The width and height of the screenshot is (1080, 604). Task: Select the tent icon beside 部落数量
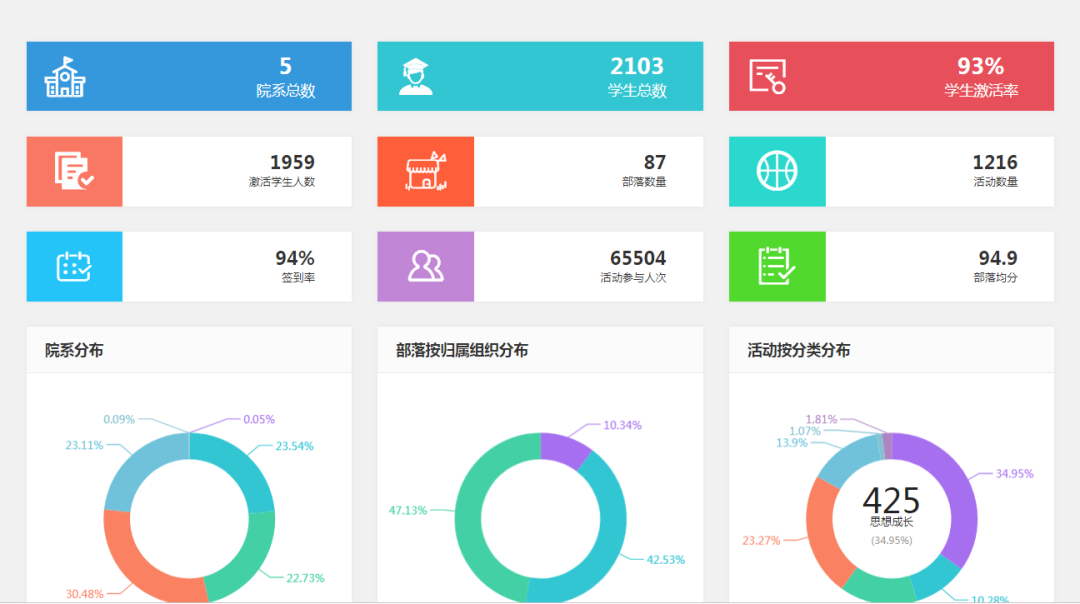(x=426, y=172)
